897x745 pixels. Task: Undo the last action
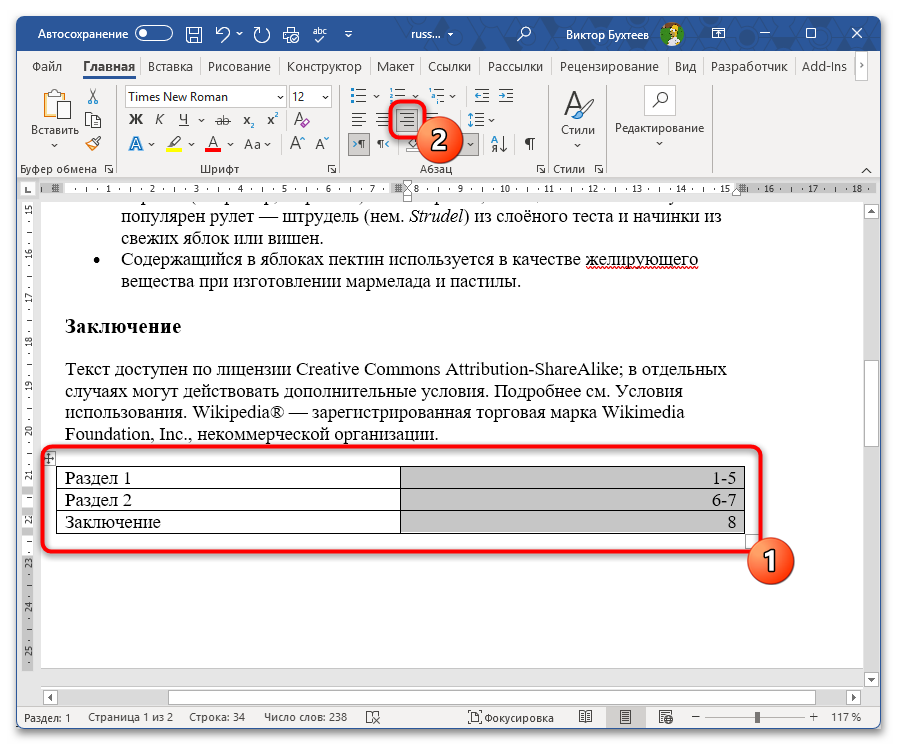point(223,34)
